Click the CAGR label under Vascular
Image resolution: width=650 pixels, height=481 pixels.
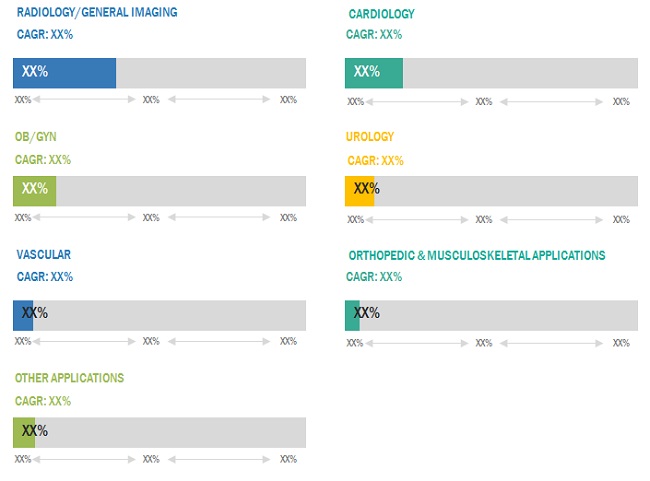coord(45,277)
